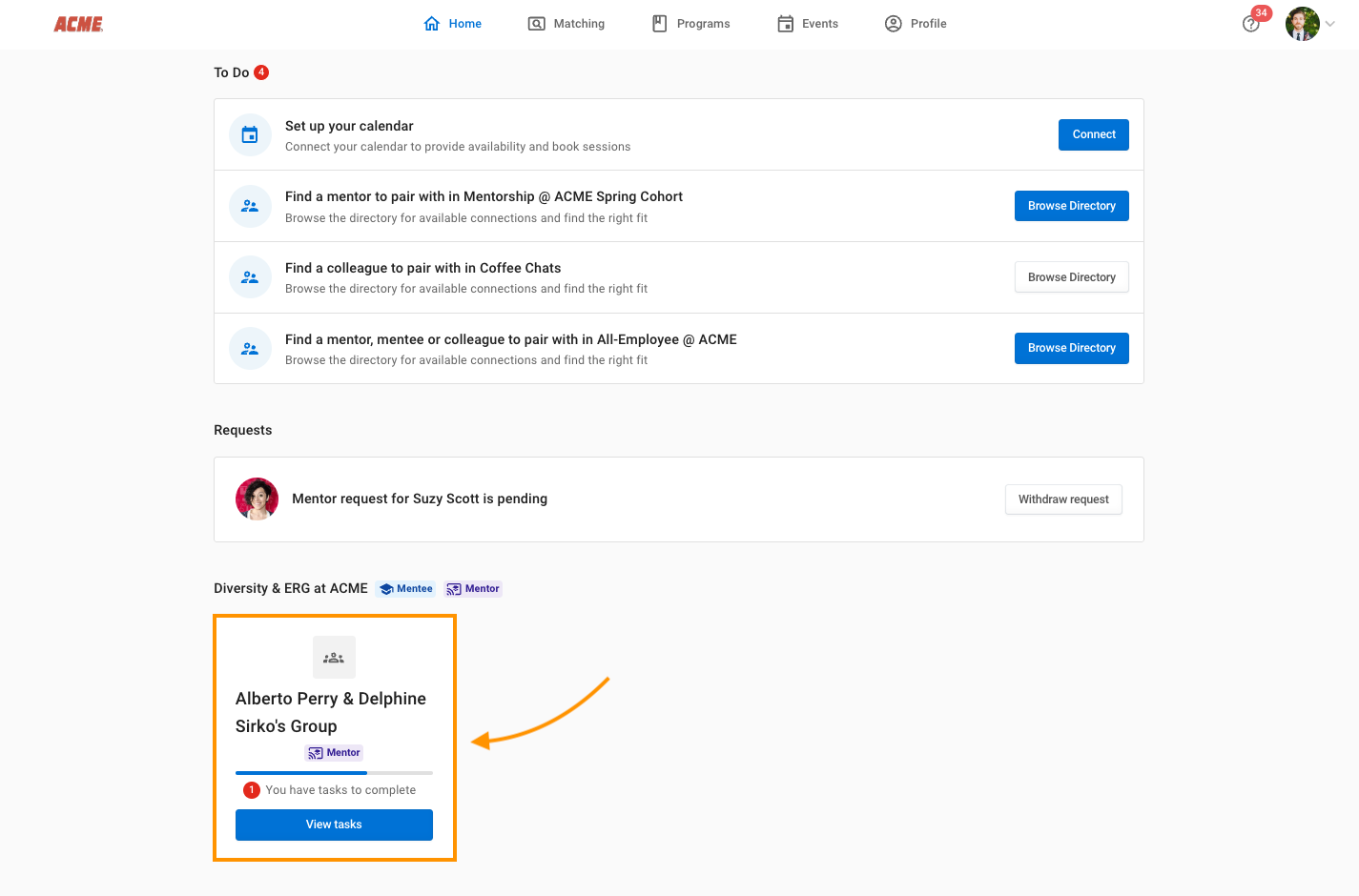Browse Directory for All-Employee @ ACME

(x=1072, y=348)
